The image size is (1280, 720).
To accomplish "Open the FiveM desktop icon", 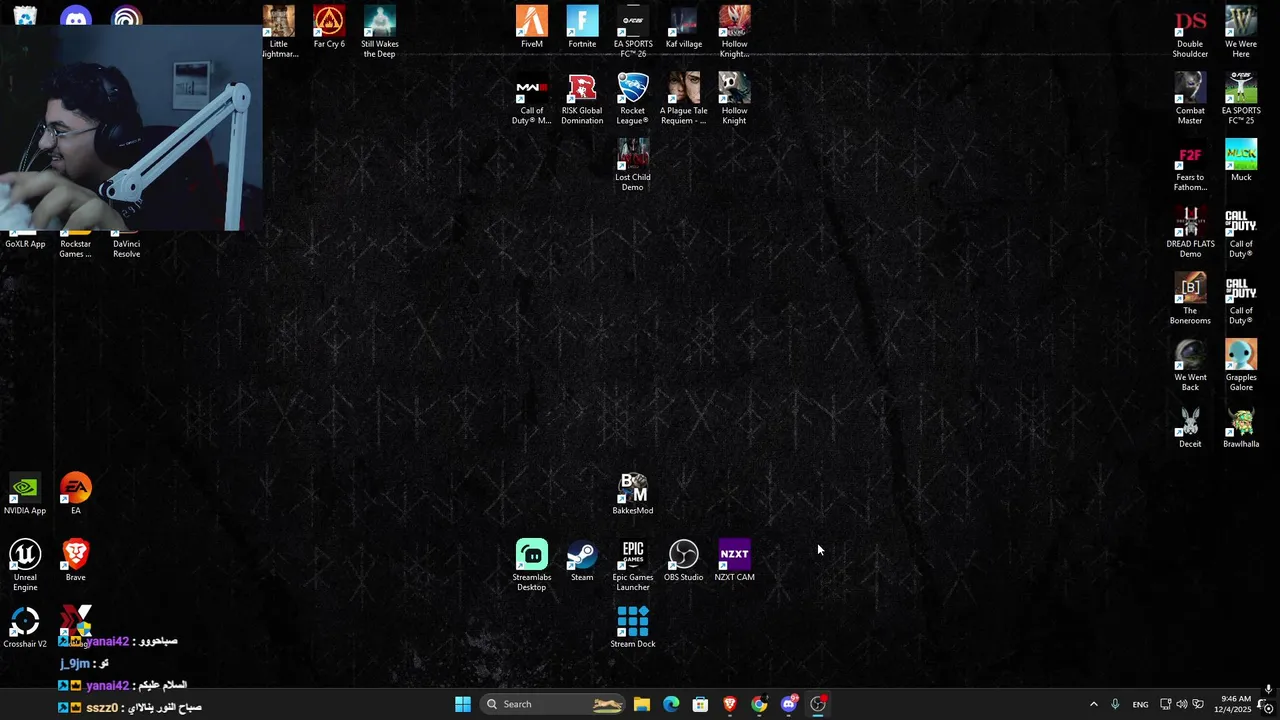I will coord(532,27).
